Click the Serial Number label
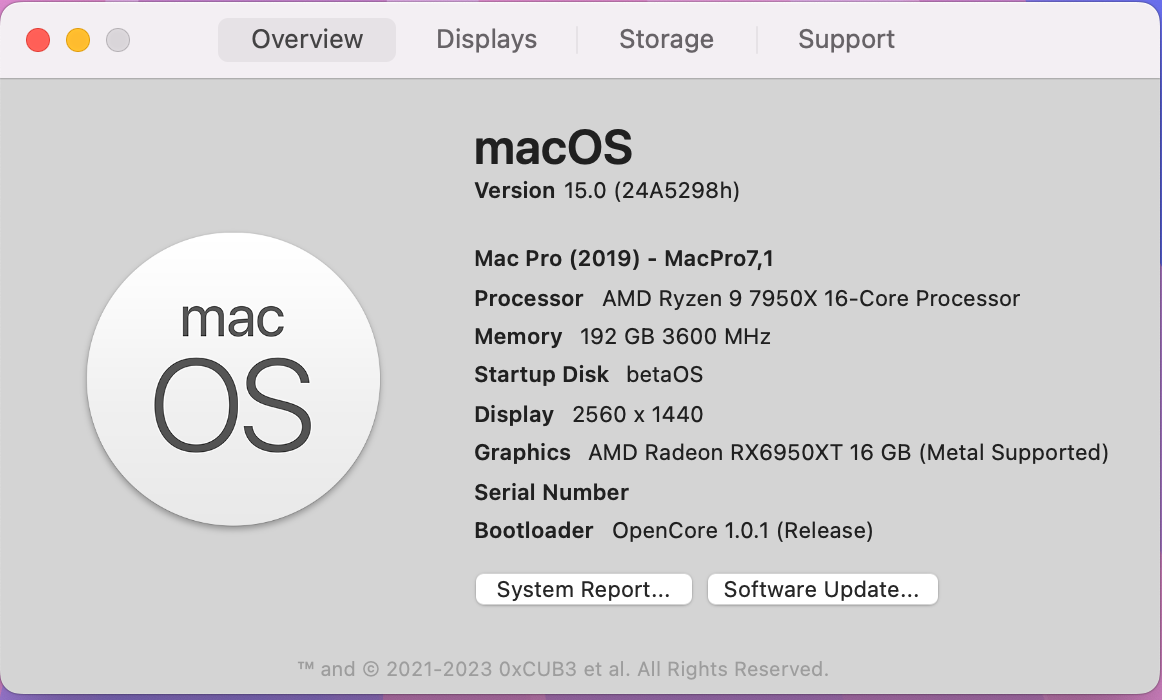Screen dimensions: 1162x700 coord(551,492)
